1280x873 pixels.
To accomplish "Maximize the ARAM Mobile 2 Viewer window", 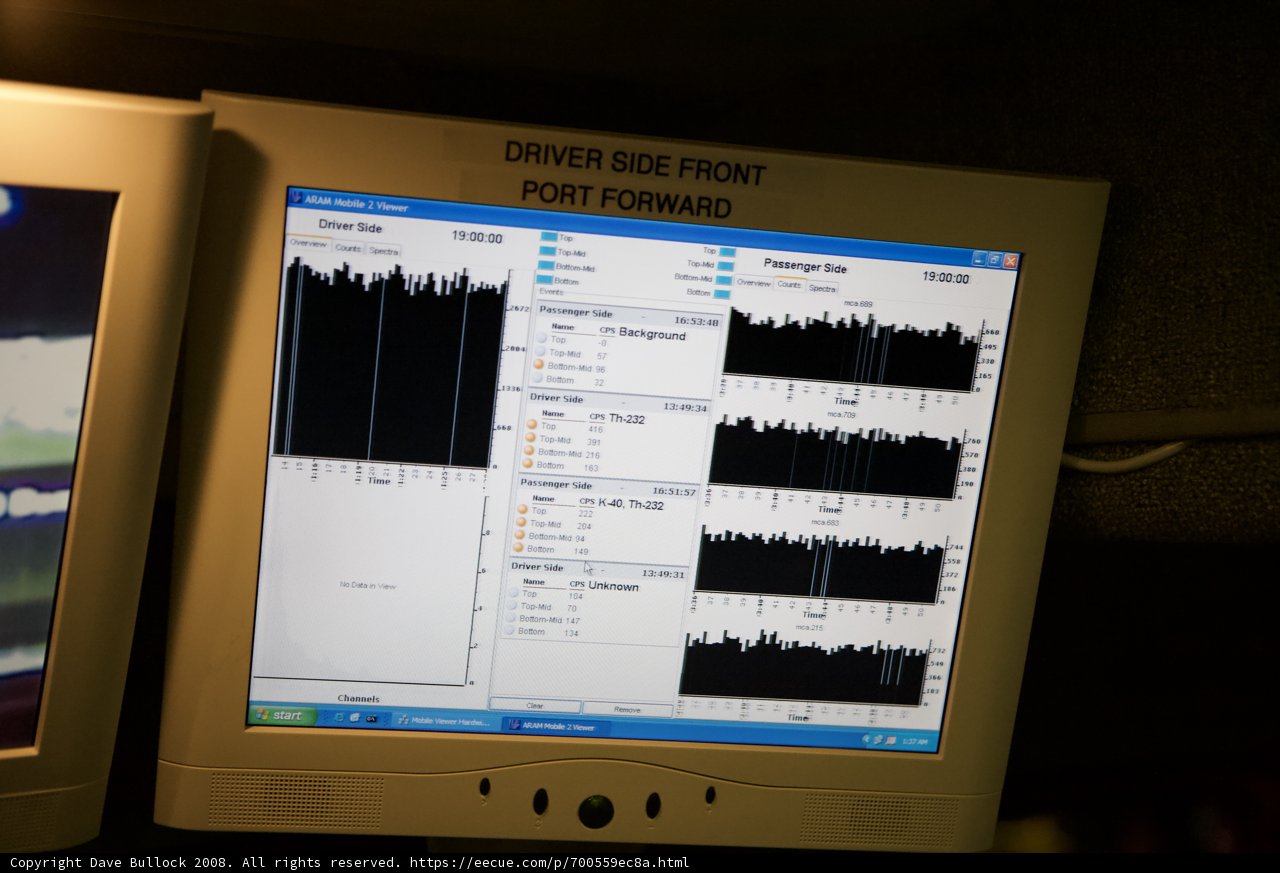I will point(994,259).
